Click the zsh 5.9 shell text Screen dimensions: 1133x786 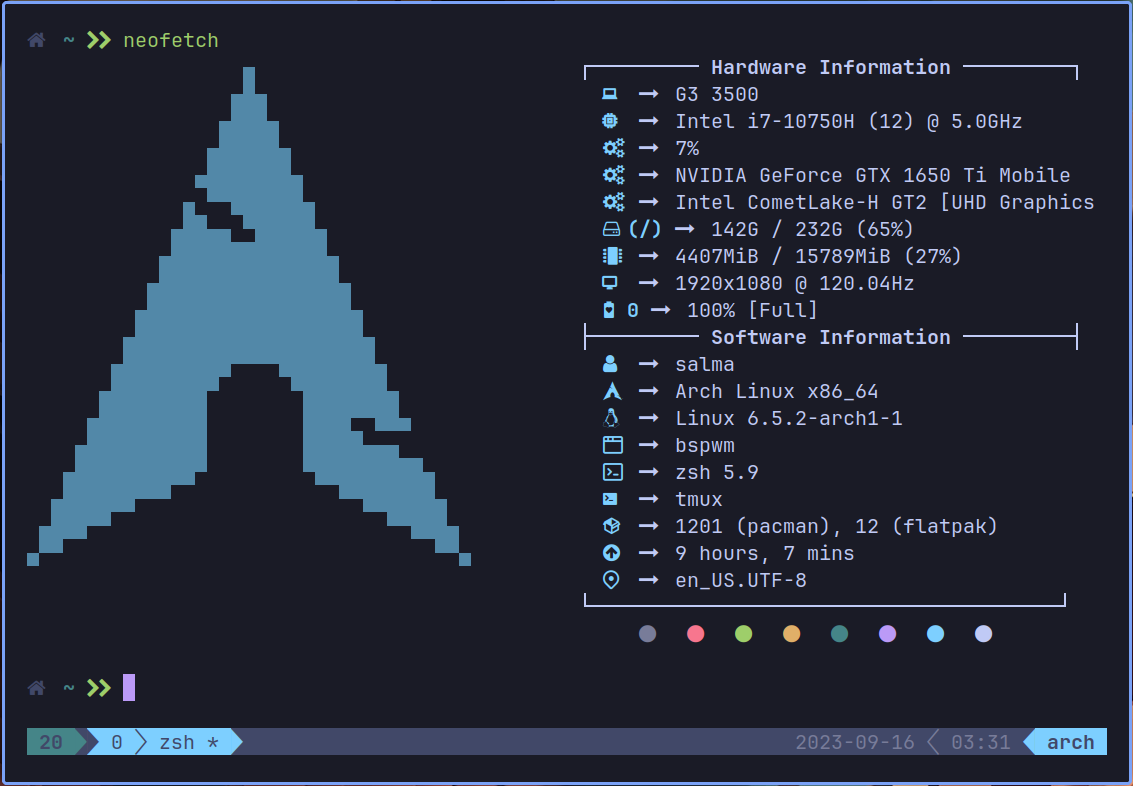point(717,472)
